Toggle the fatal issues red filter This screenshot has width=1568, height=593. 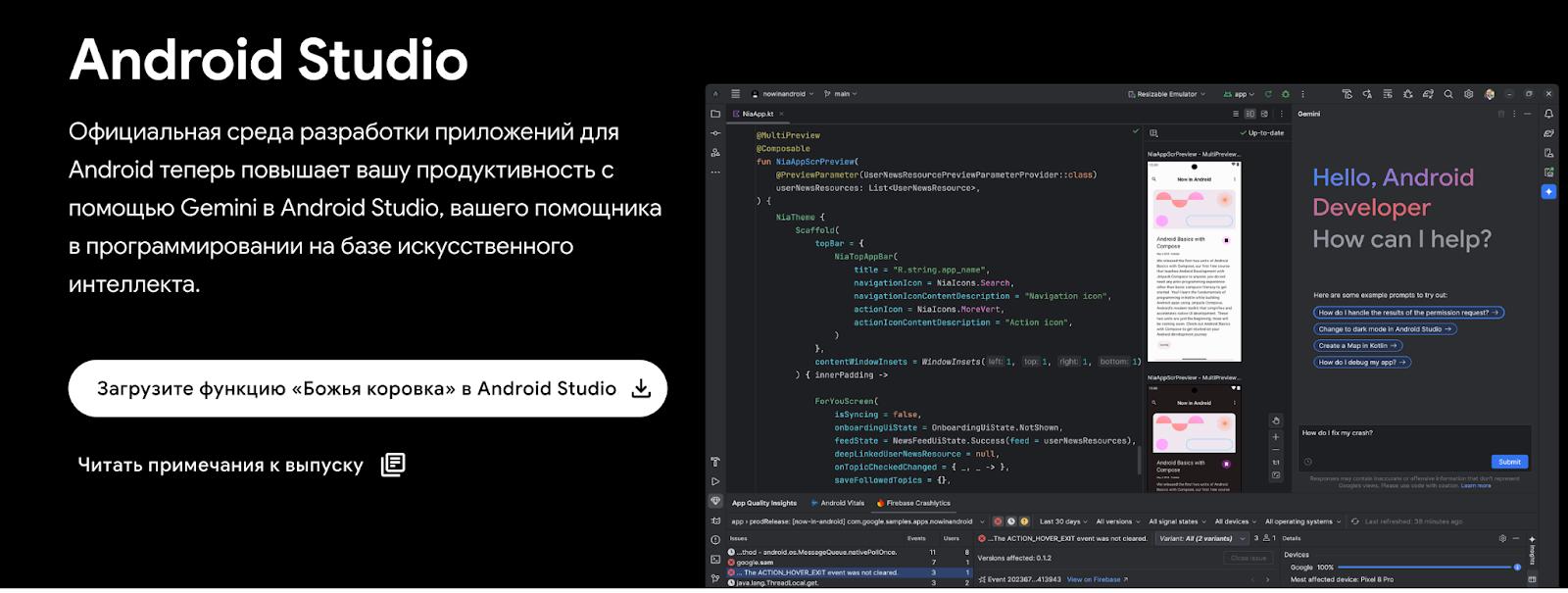[x=998, y=521]
